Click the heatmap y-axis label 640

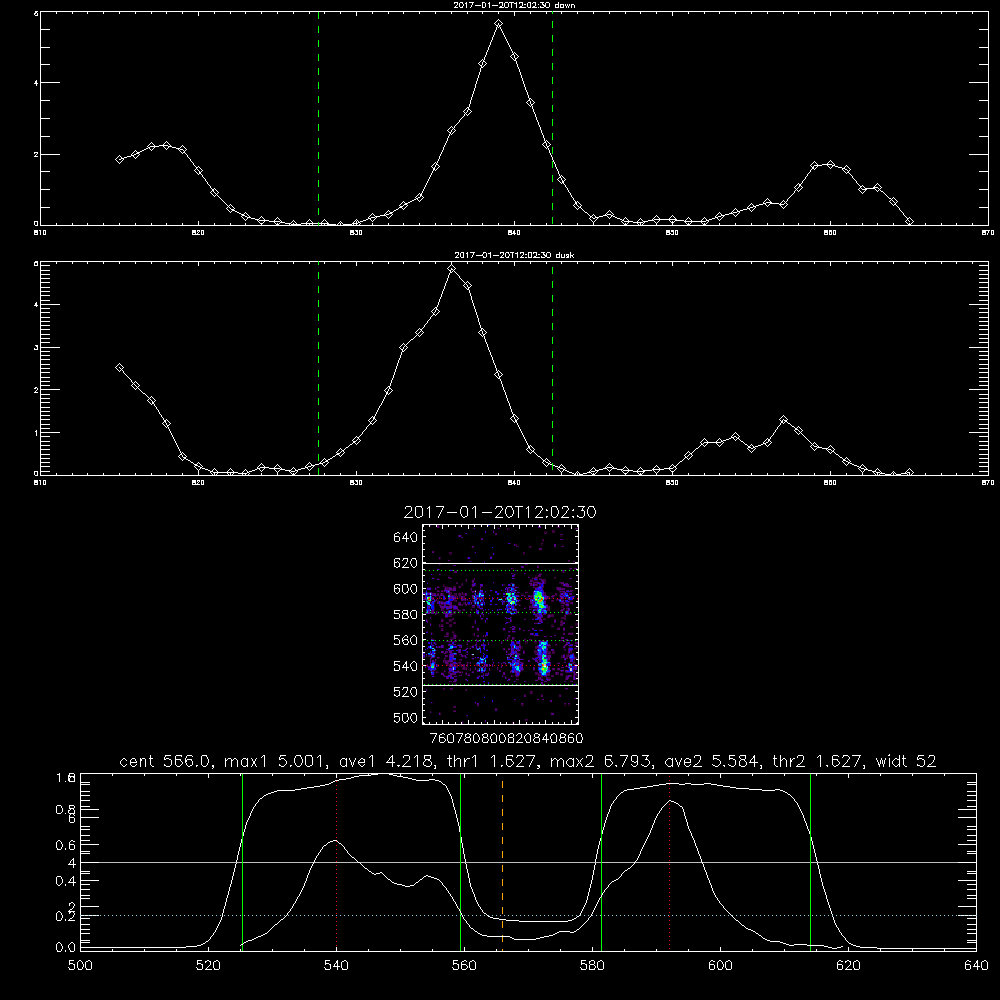(405, 537)
